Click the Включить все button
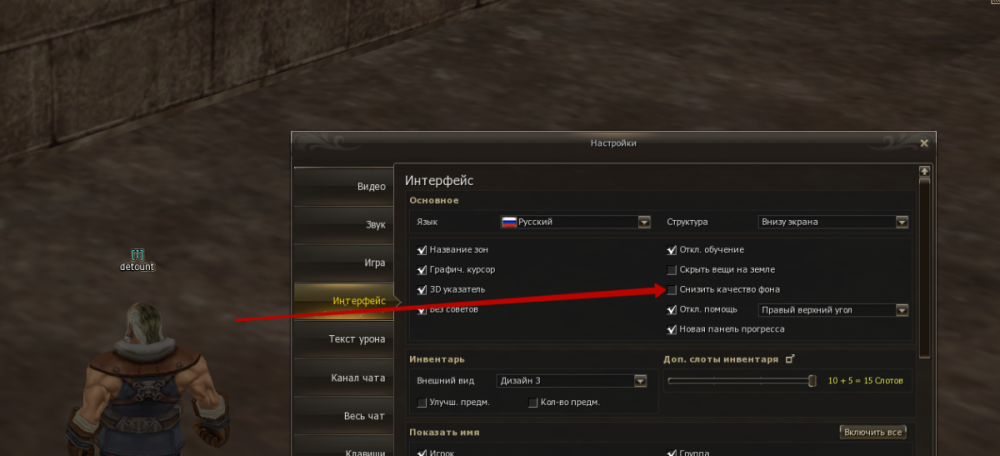This screenshot has width=1000, height=456. (872, 432)
